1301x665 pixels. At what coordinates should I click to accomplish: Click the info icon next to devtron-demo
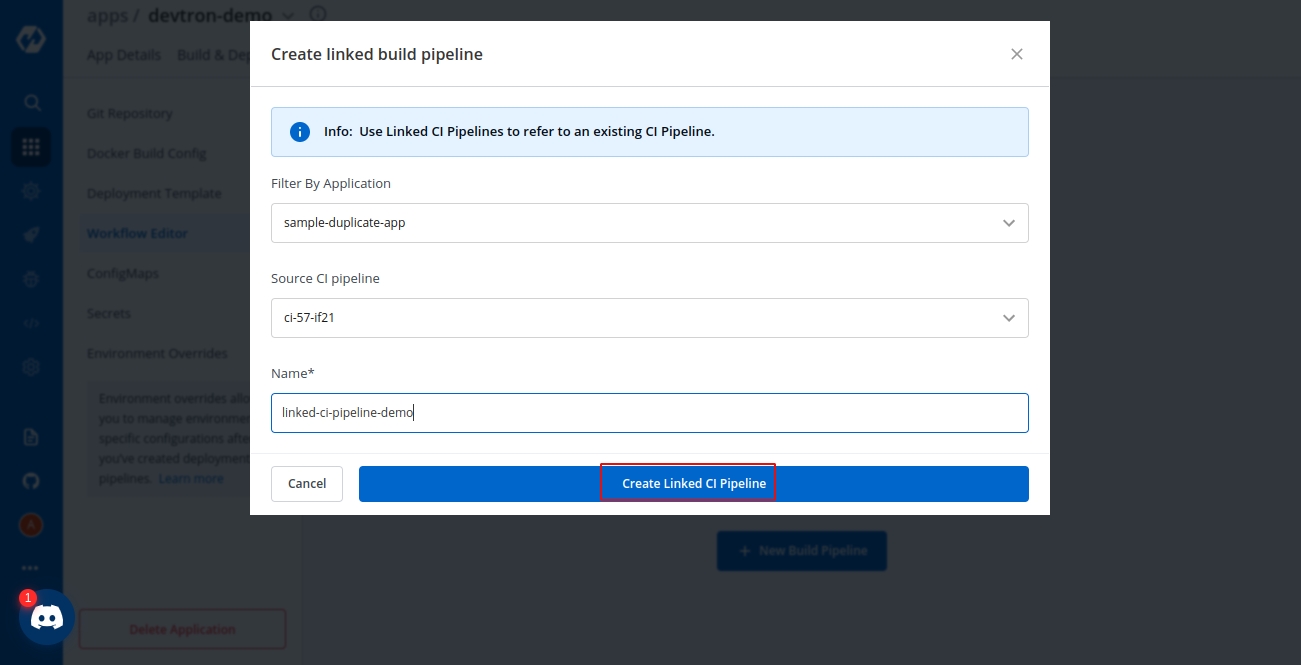pyautogui.click(x=318, y=16)
